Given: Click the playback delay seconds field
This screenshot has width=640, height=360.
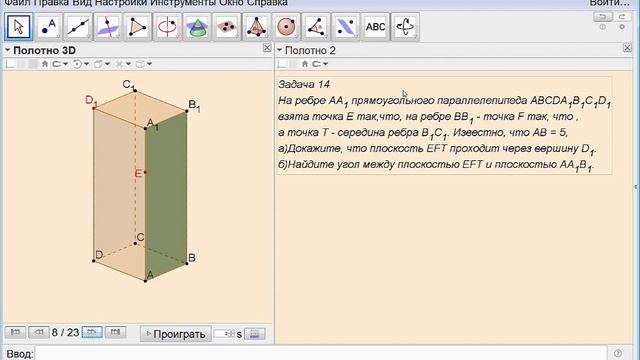Looking at the screenshot, I should 224,334.
